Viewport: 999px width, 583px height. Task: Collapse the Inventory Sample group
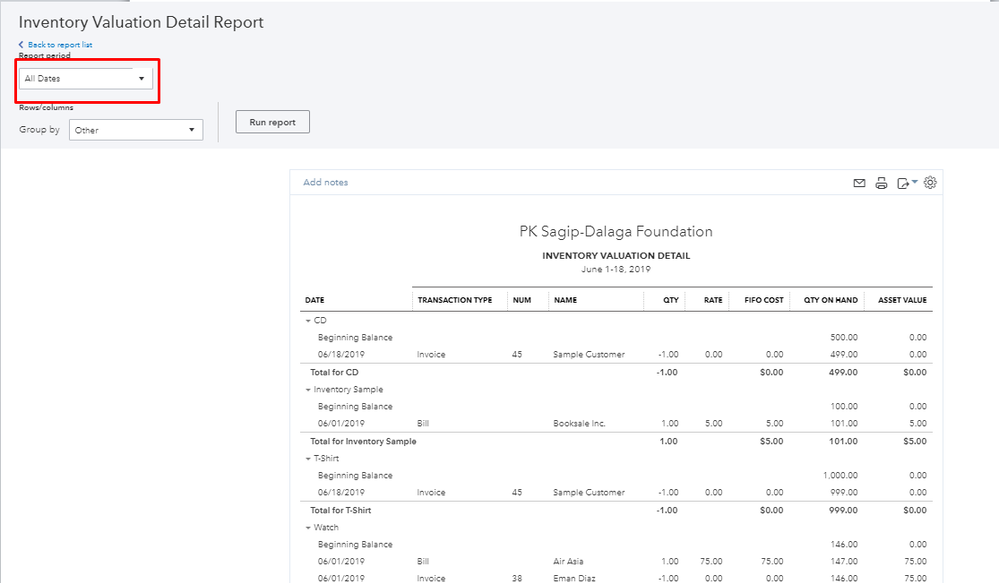(x=308, y=390)
